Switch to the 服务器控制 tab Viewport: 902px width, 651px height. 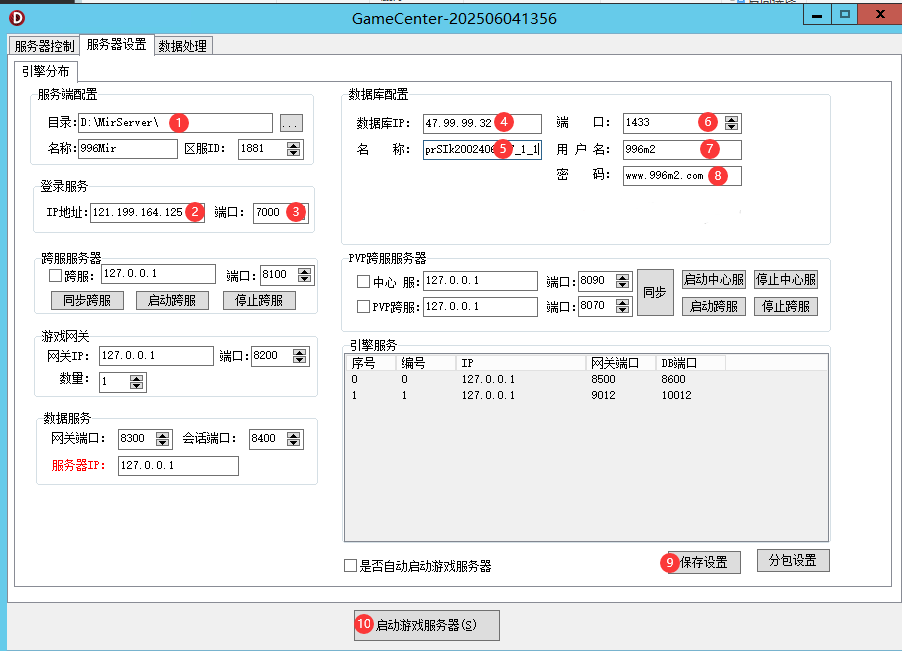(x=44, y=46)
